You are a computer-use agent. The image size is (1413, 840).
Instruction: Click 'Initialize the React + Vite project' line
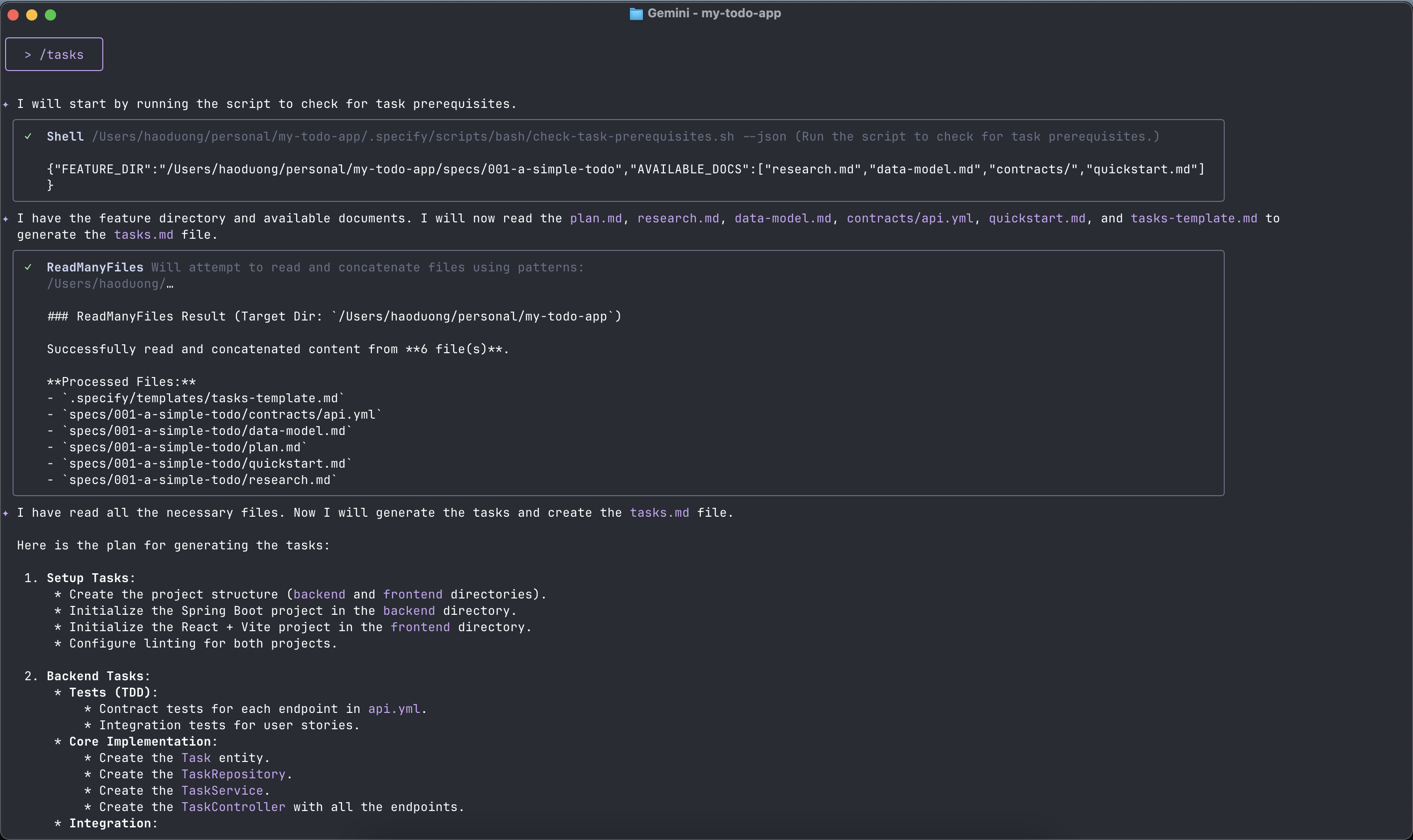(x=300, y=627)
